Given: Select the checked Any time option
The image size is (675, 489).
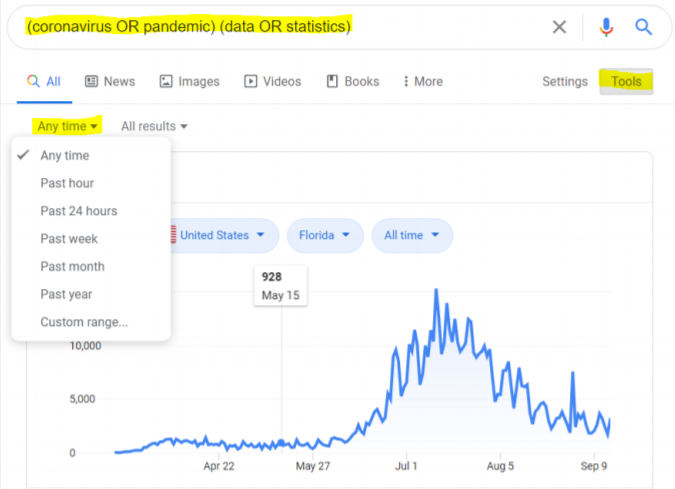Looking at the screenshot, I should pyautogui.click(x=65, y=155).
